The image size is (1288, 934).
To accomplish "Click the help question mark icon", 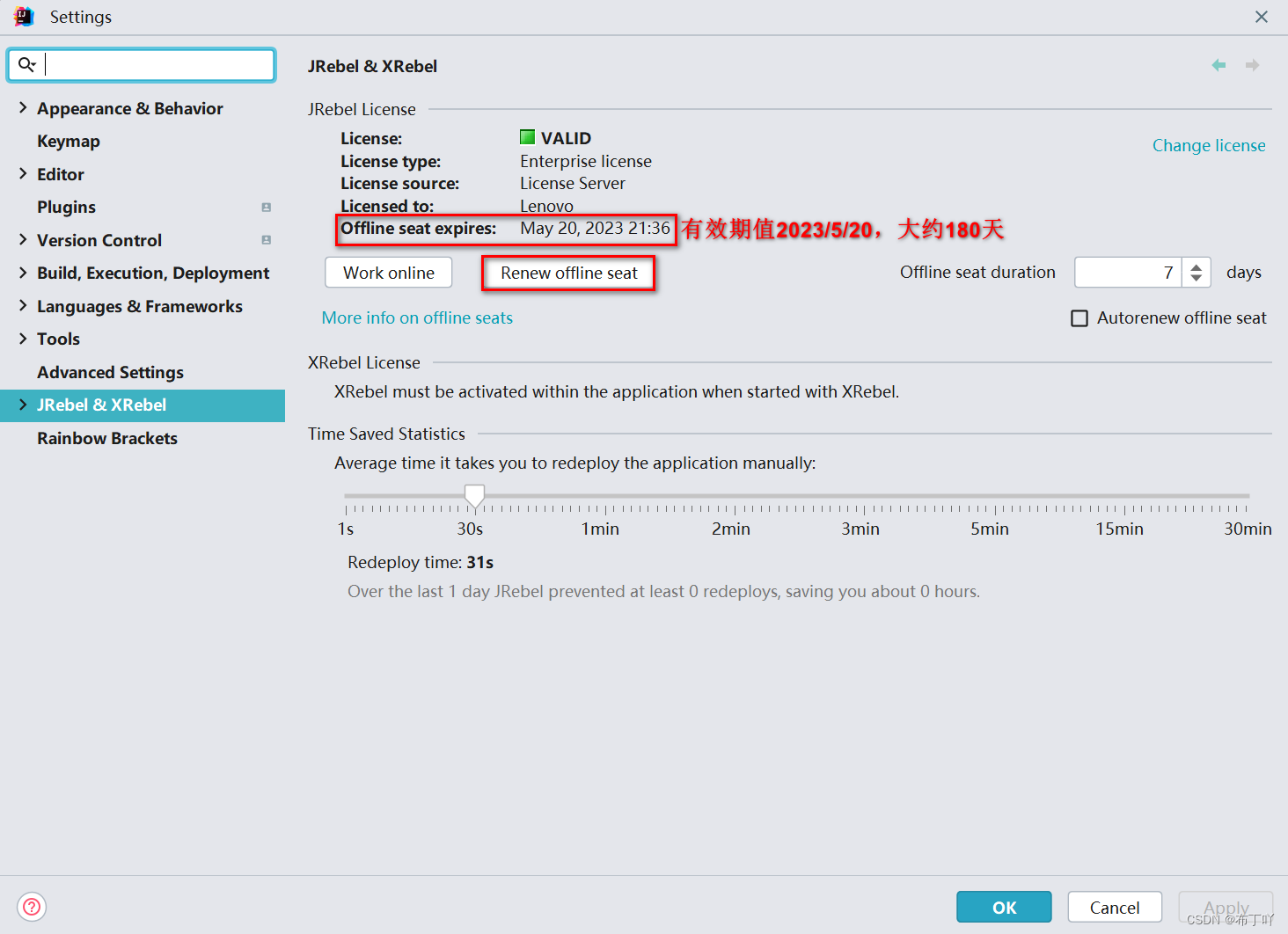I will [32, 907].
